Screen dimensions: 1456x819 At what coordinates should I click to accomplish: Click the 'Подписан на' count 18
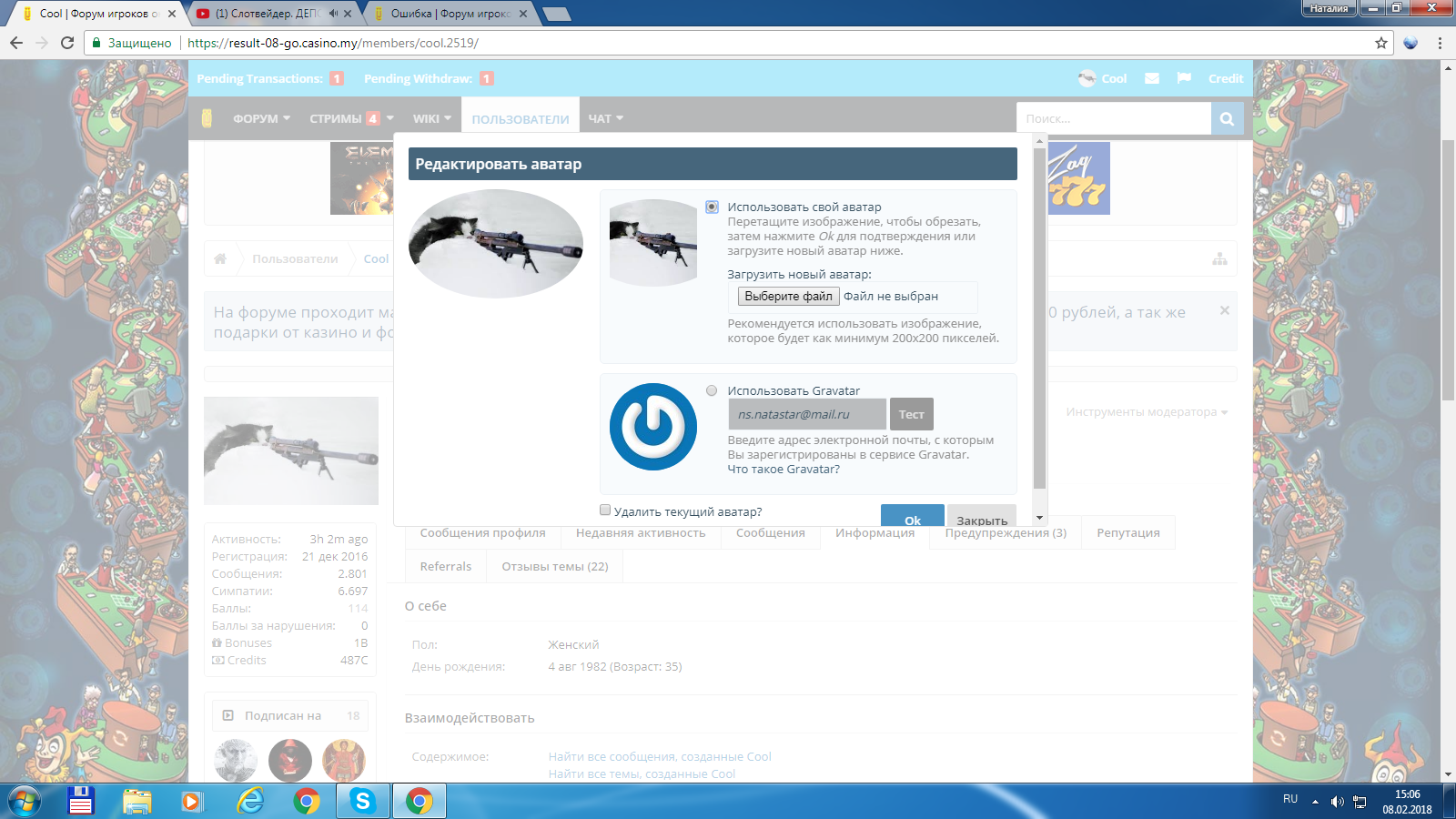[353, 715]
